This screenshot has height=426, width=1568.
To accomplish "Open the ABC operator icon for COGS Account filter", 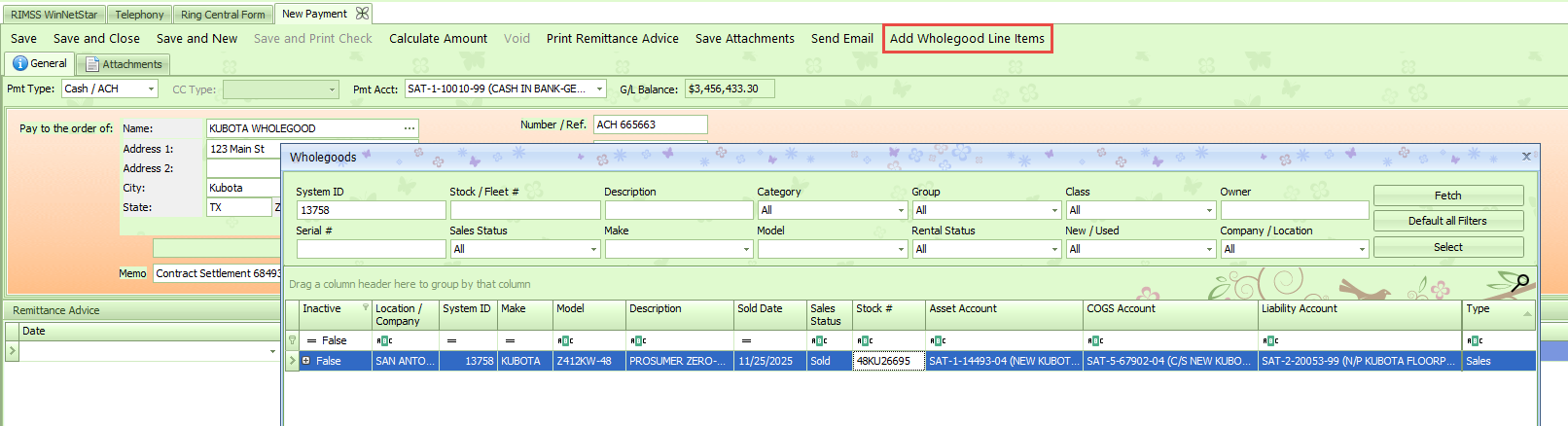I will point(1095,340).
